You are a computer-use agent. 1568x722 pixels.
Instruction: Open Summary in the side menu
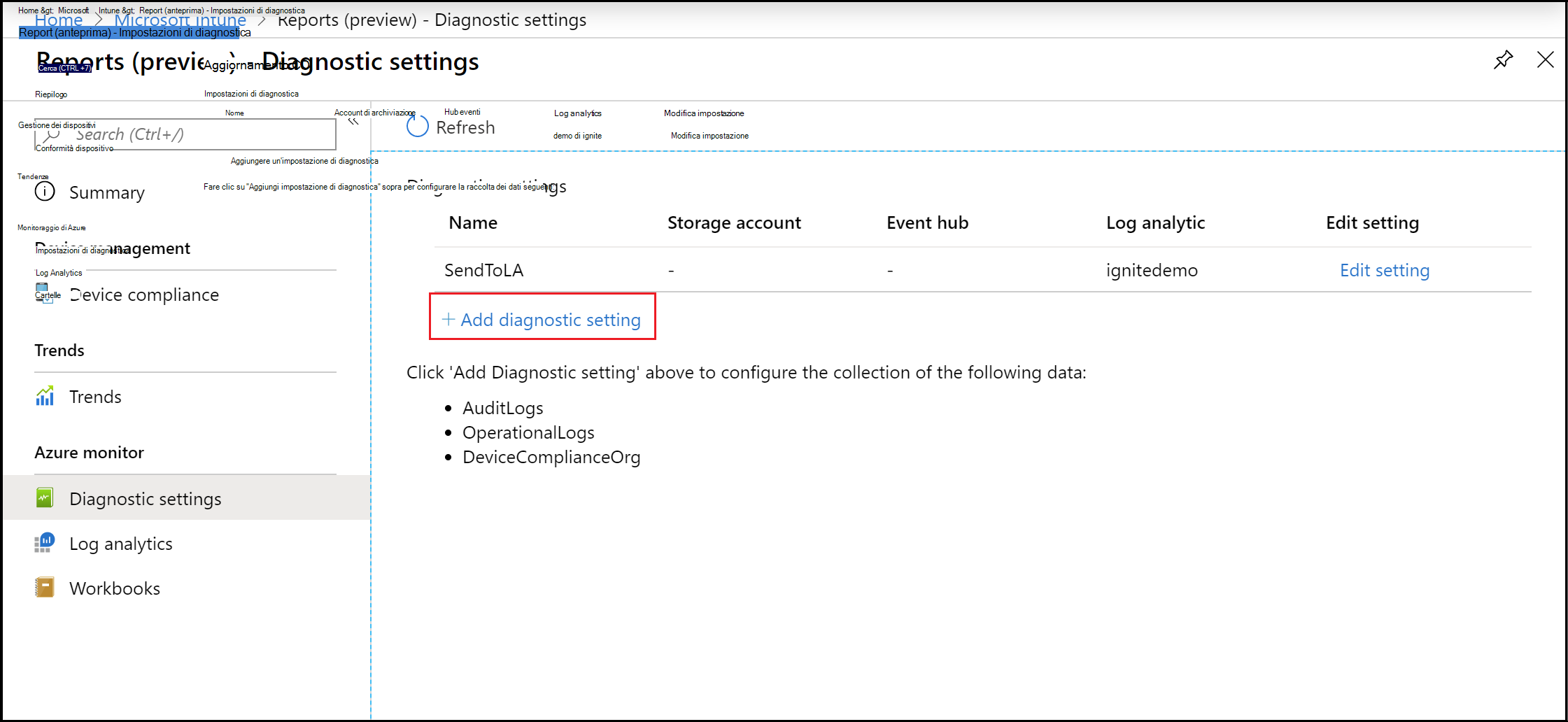(x=107, y=192)
